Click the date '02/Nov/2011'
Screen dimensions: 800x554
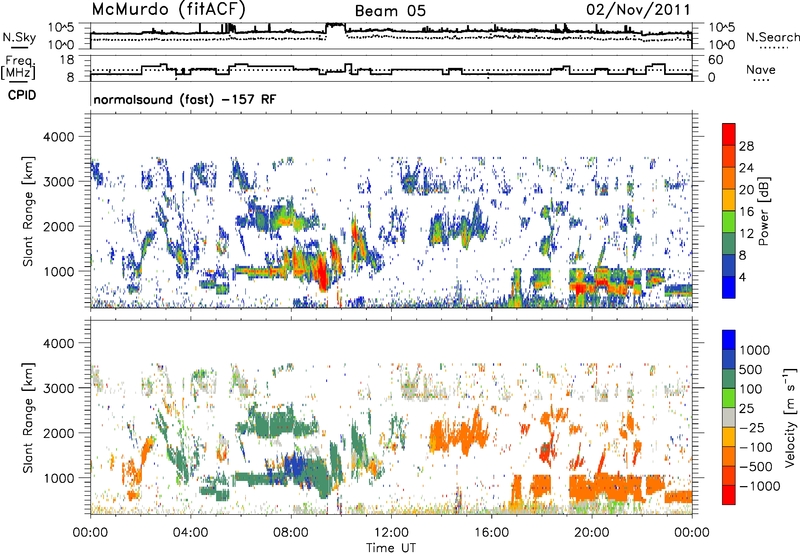pyautogui.click(x=638, y=10)
